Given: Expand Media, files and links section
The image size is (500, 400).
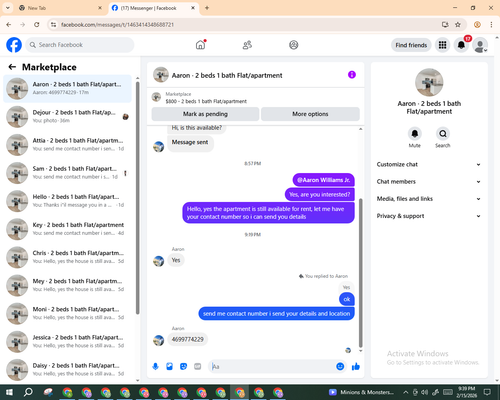Looking at the screenshot, I should click(429, 199).
